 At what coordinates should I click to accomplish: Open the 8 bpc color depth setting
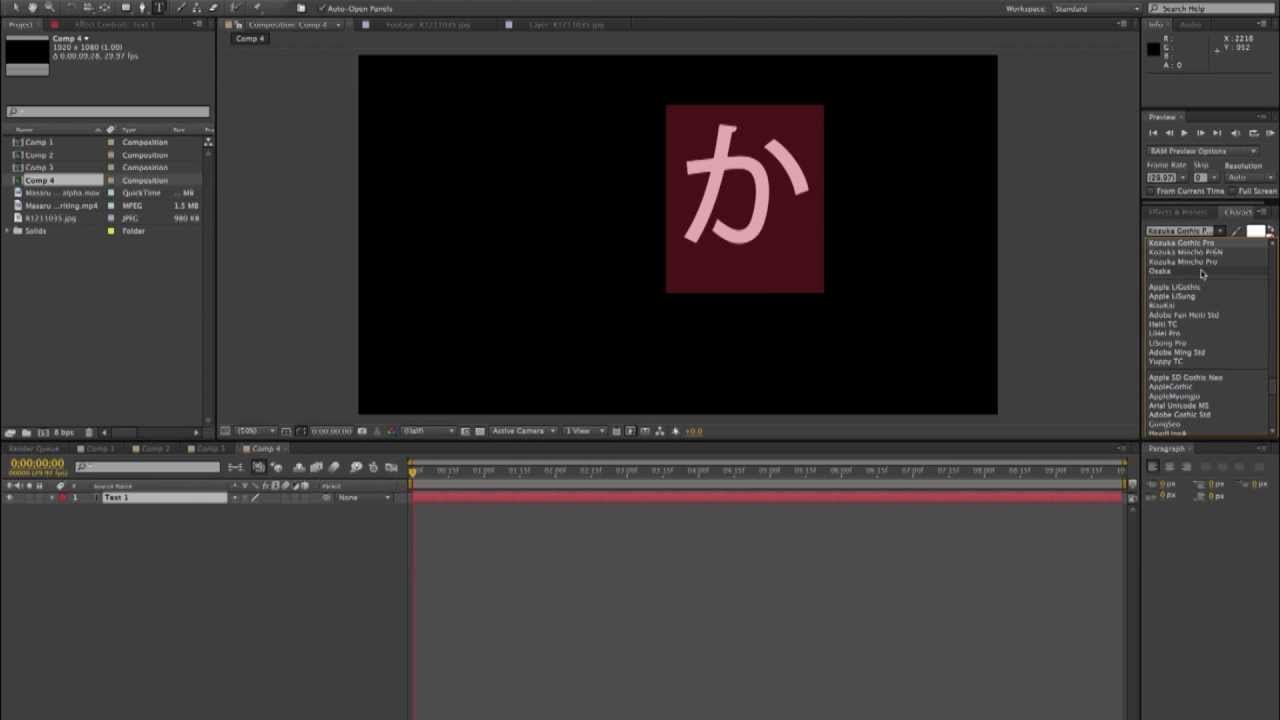[63, 432]
